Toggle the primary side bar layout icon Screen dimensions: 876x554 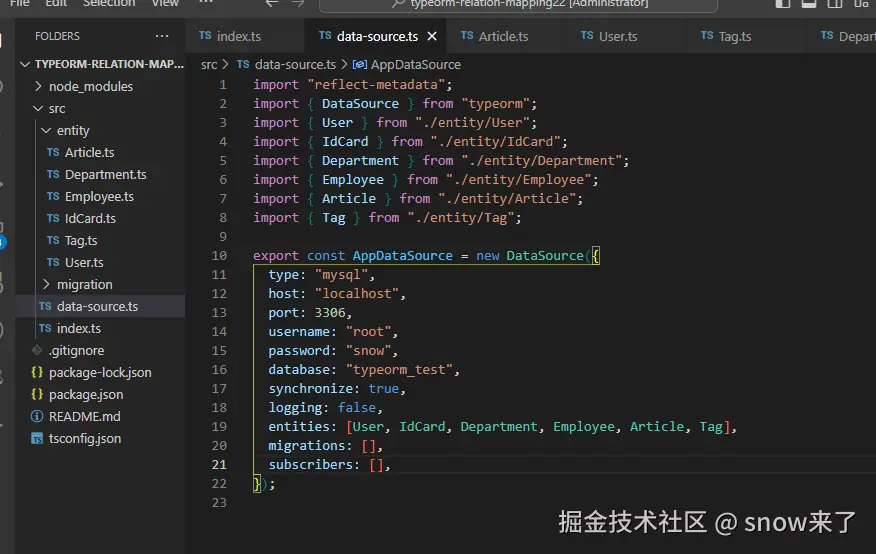[x=783, y=3]
